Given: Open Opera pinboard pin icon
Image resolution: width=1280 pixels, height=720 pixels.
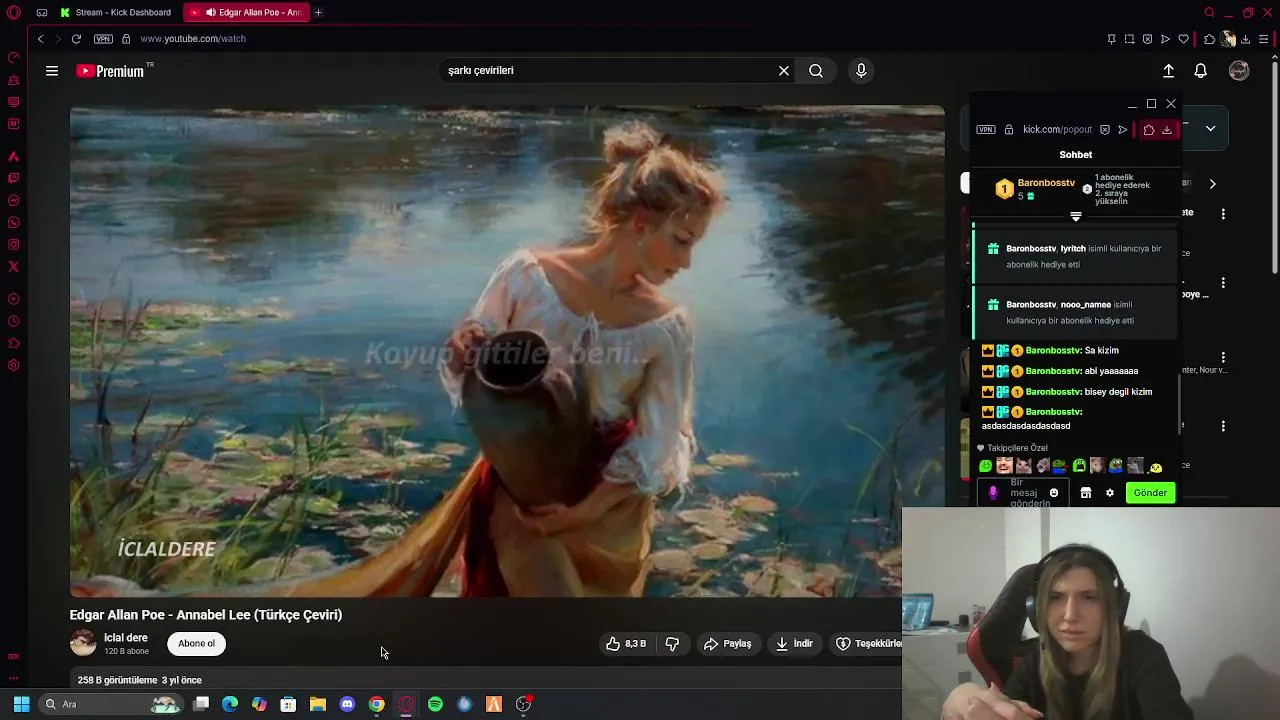Looking at the screenshot, I should [1111, 39].
